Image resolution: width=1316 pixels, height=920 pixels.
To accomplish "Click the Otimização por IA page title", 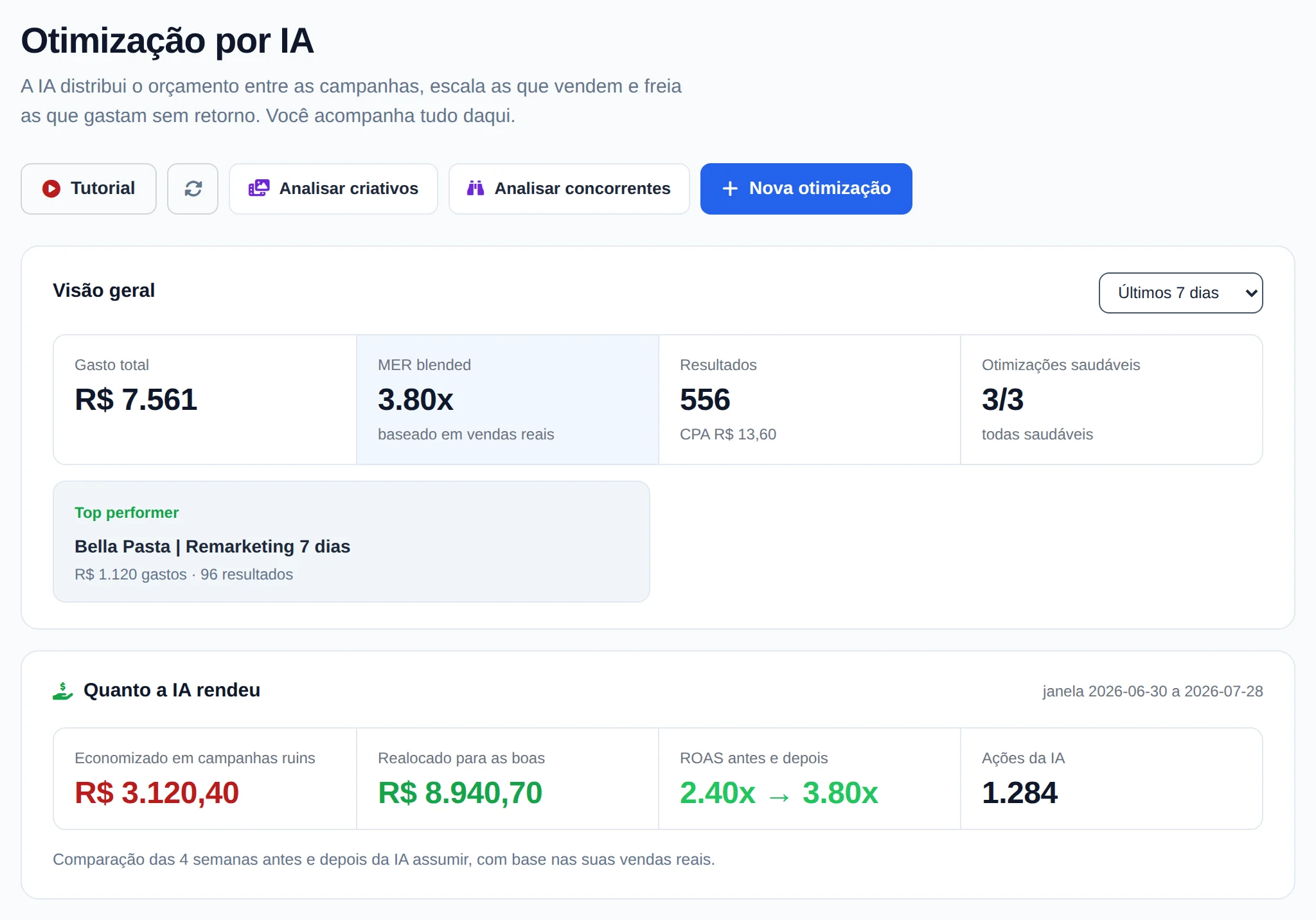I will [x=167, y=40].
